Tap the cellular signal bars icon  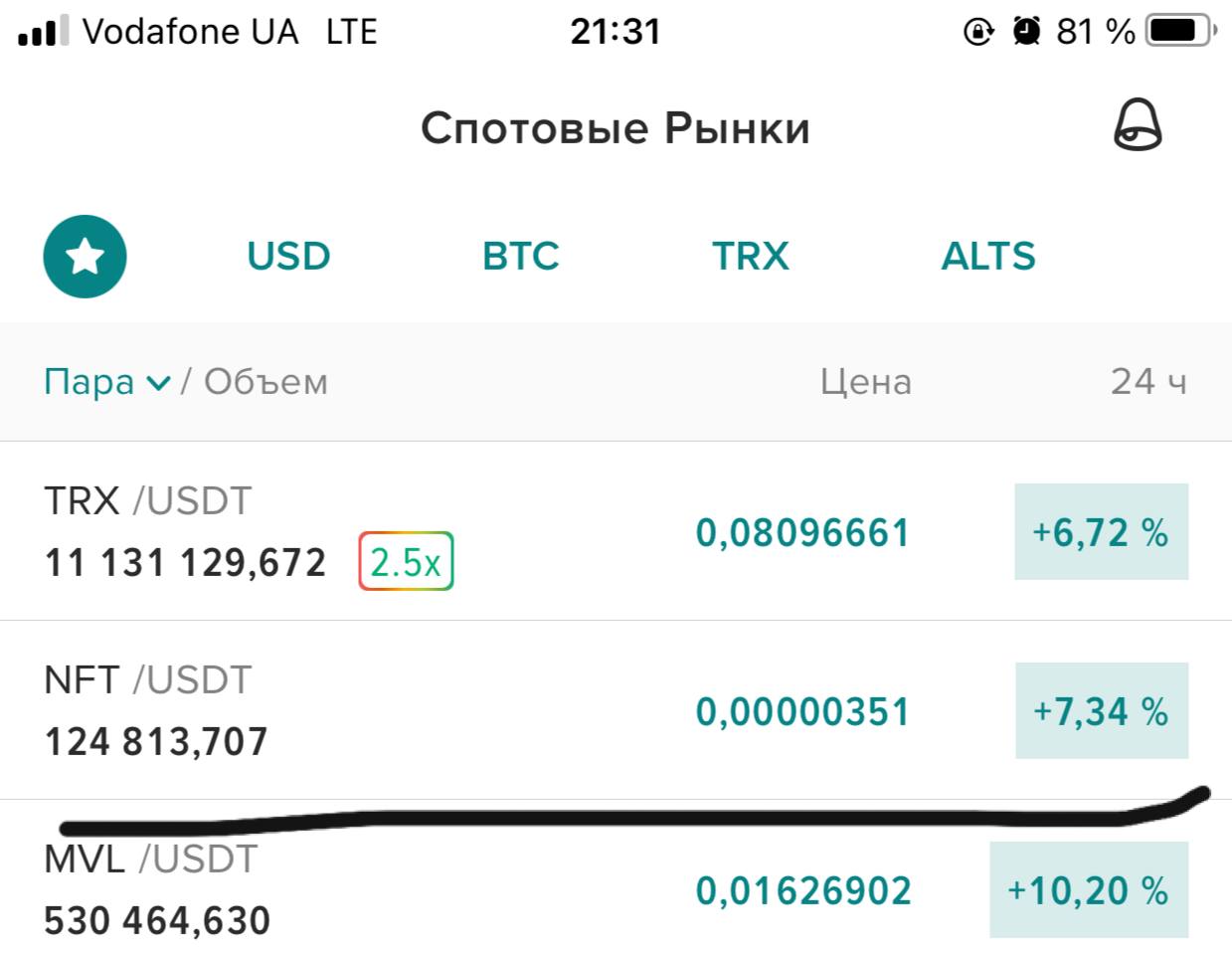pos(44,32)
